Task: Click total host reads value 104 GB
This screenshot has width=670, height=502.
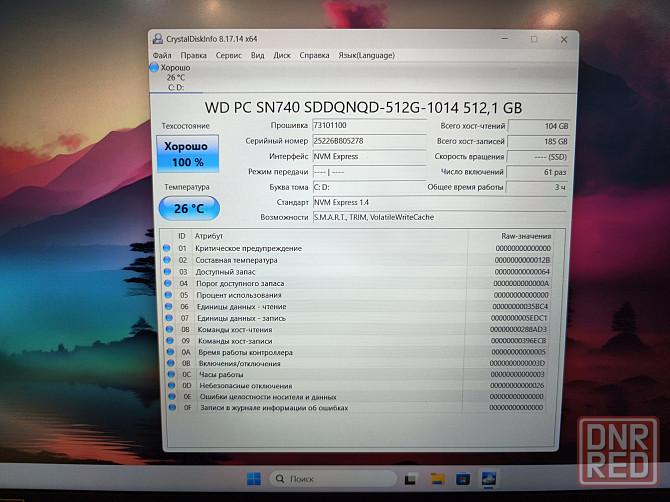Action: coord(539,126)
